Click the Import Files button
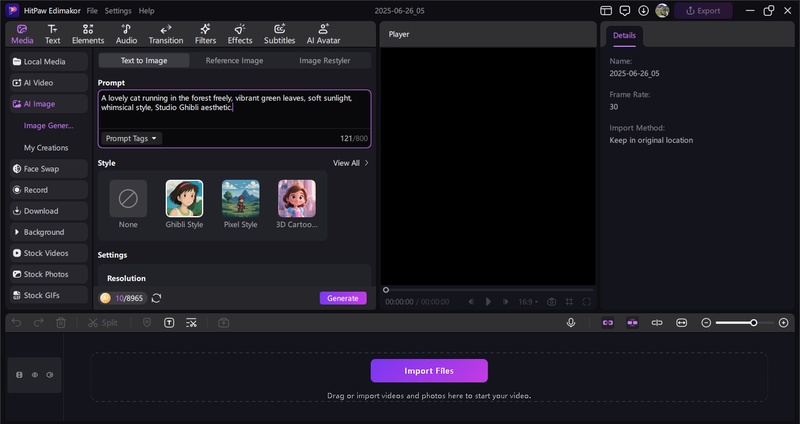This screenshot has width=800, height=424. (x=429, y=371)
